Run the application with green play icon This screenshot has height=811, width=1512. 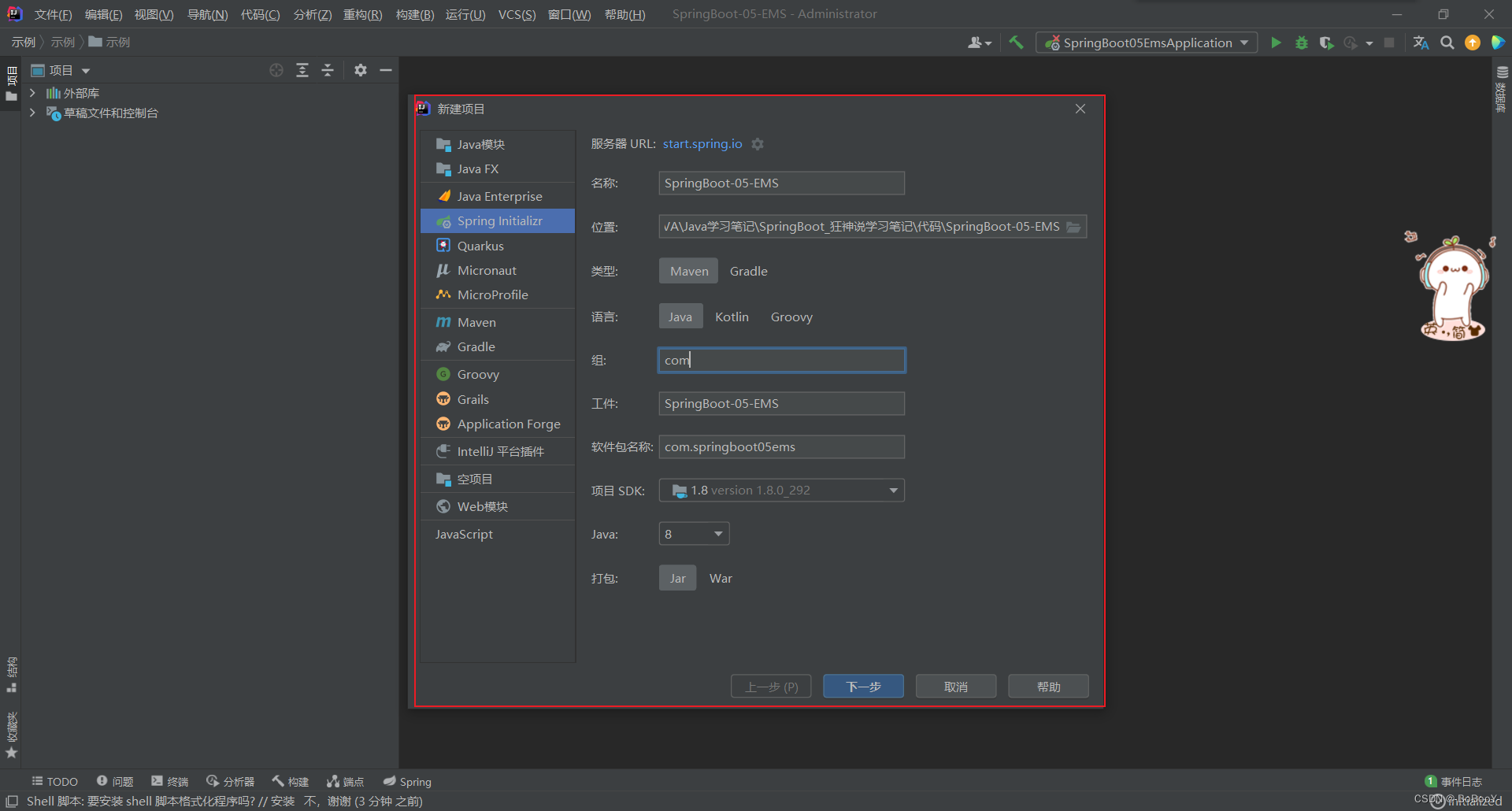[1276, 43]
